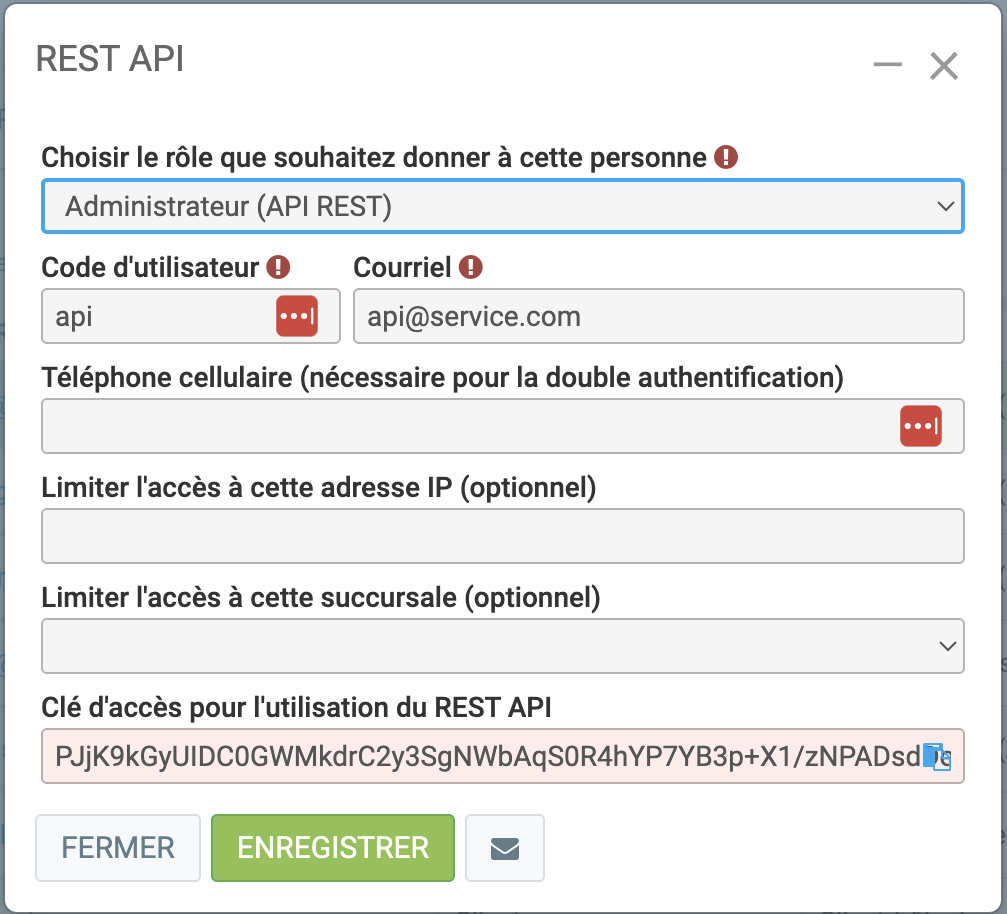Click password manager icon in phone field

point(920,426)
